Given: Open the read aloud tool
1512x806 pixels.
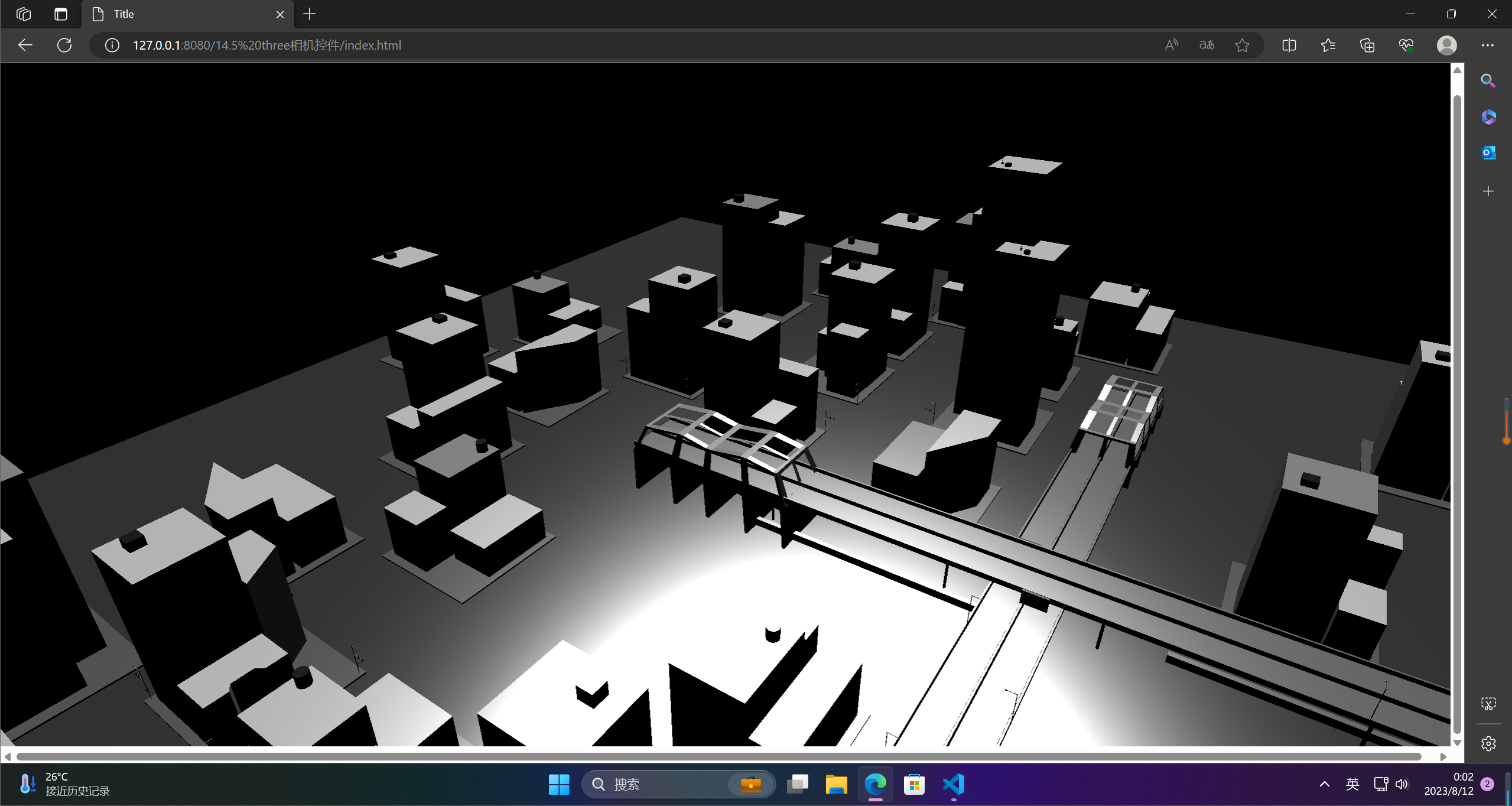Looking at the screenshot, I should tap(1170, 45).
